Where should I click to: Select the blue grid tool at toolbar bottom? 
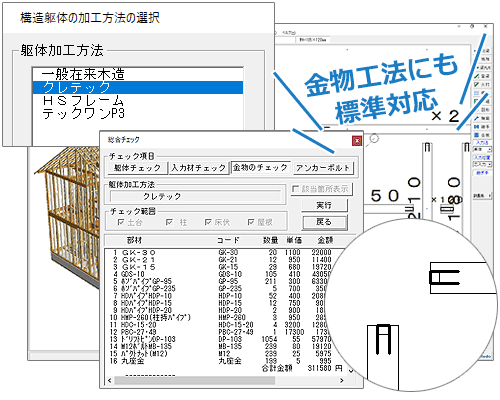pos(482,135)
